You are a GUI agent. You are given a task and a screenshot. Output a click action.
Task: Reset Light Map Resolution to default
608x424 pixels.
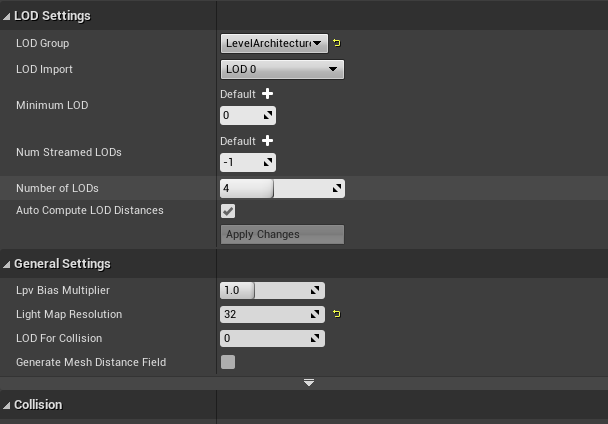click(337, 314)
